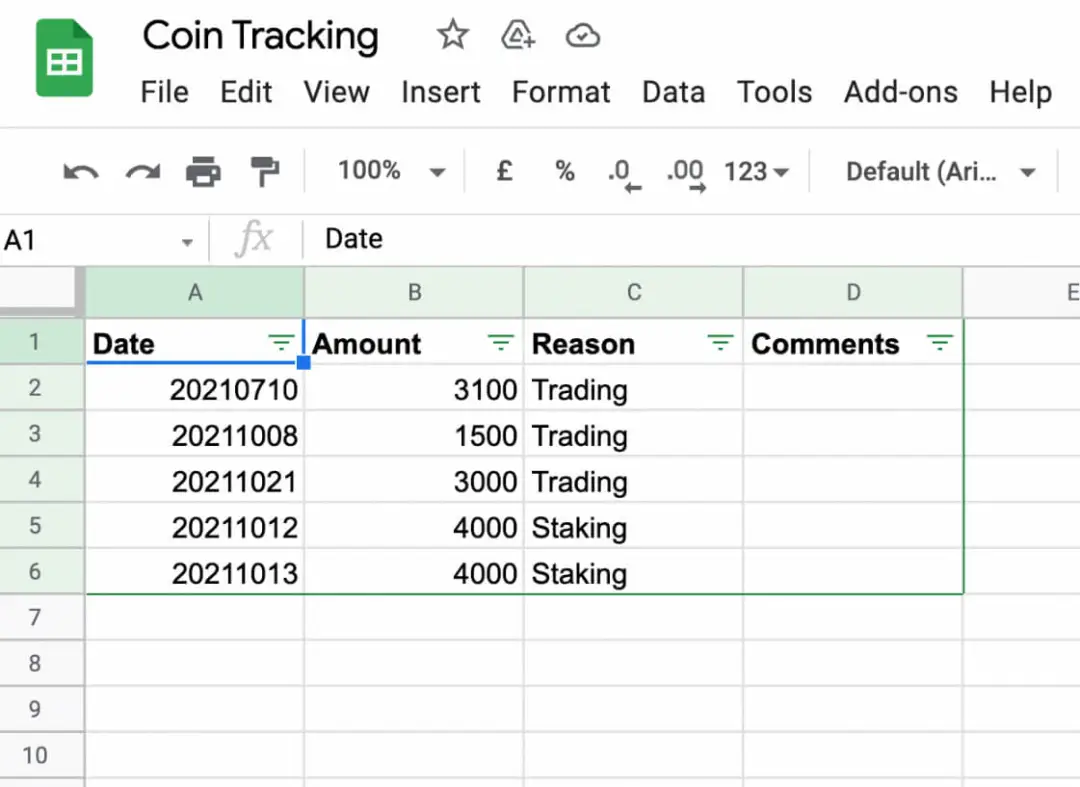Screen dimensions: 1080x787
Task: Open the Reason column filter
Action: click(719, 343)
